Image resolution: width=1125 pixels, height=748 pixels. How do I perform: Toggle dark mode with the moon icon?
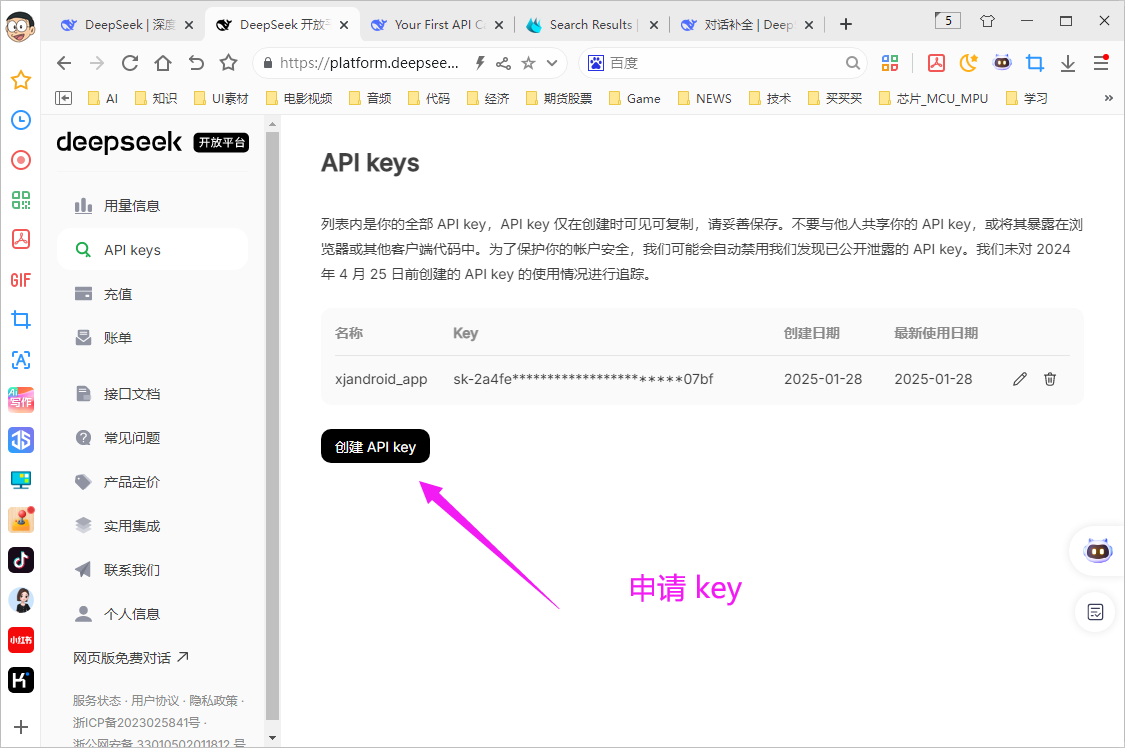[x=968, y=62]
